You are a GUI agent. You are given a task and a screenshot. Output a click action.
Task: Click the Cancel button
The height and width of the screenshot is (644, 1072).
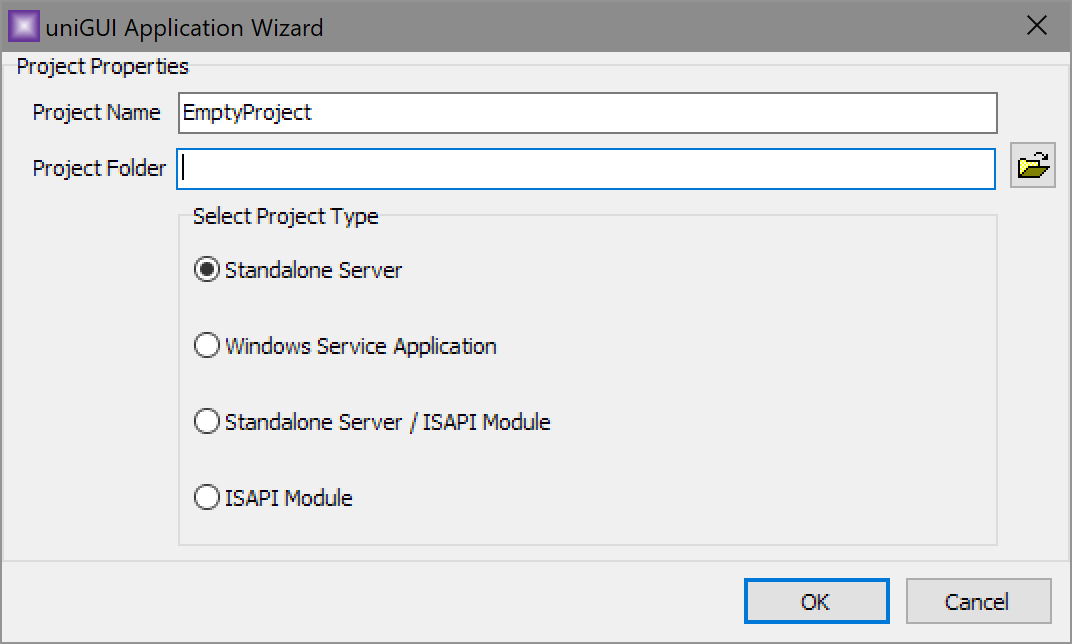[x=977, y=601]
